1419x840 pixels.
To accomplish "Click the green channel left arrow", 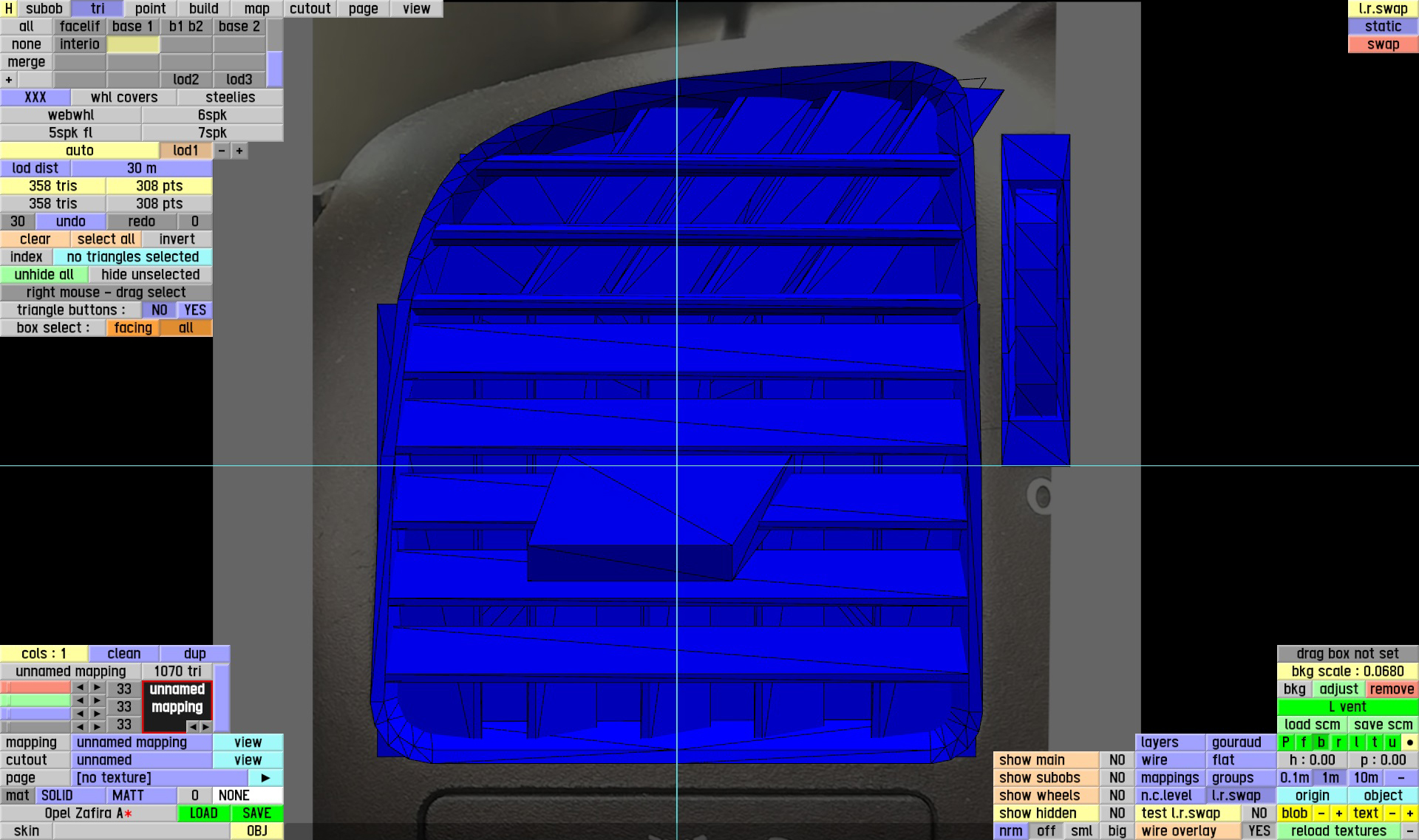I will (x=80, y=700).
